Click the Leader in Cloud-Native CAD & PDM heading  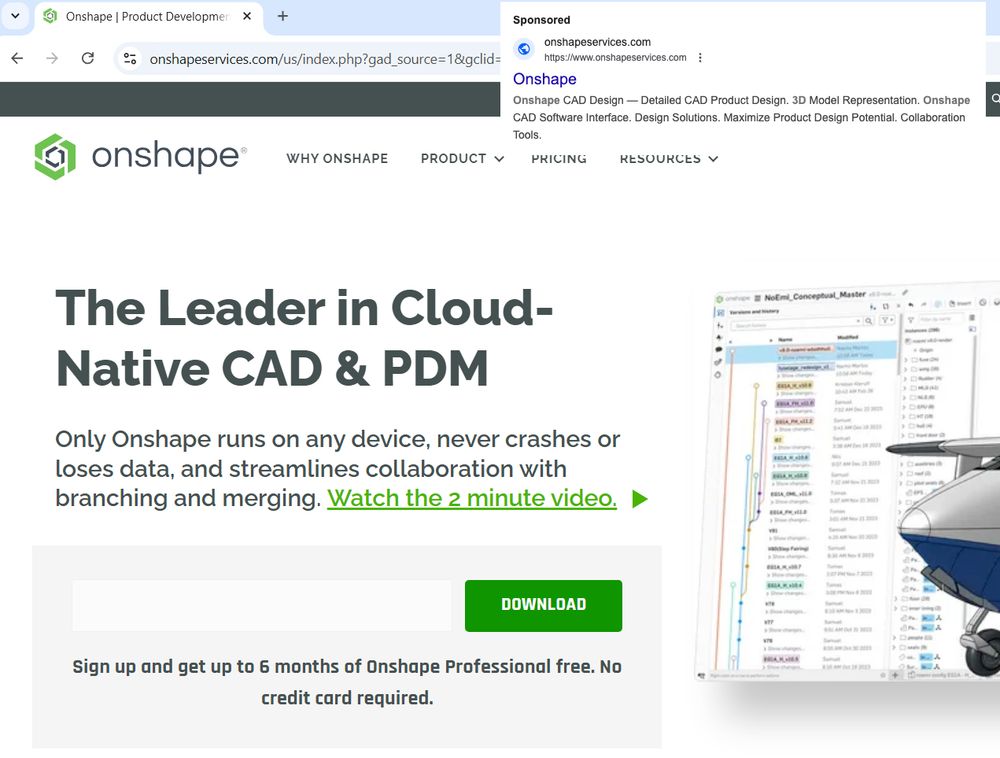pyautogui.click(x=304, y=338)
